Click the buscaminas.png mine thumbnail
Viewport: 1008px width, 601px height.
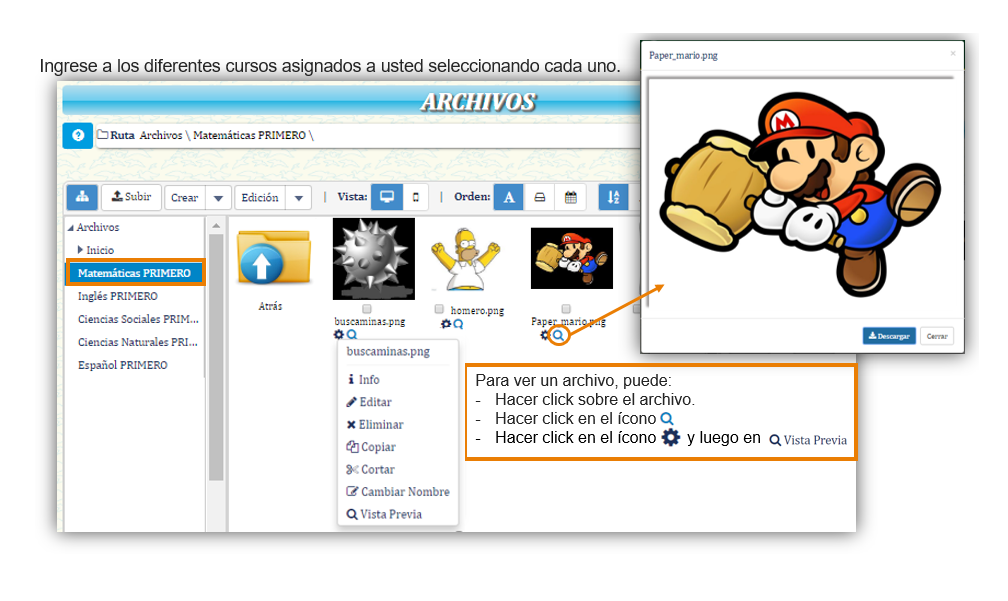[x=374, y=259]
